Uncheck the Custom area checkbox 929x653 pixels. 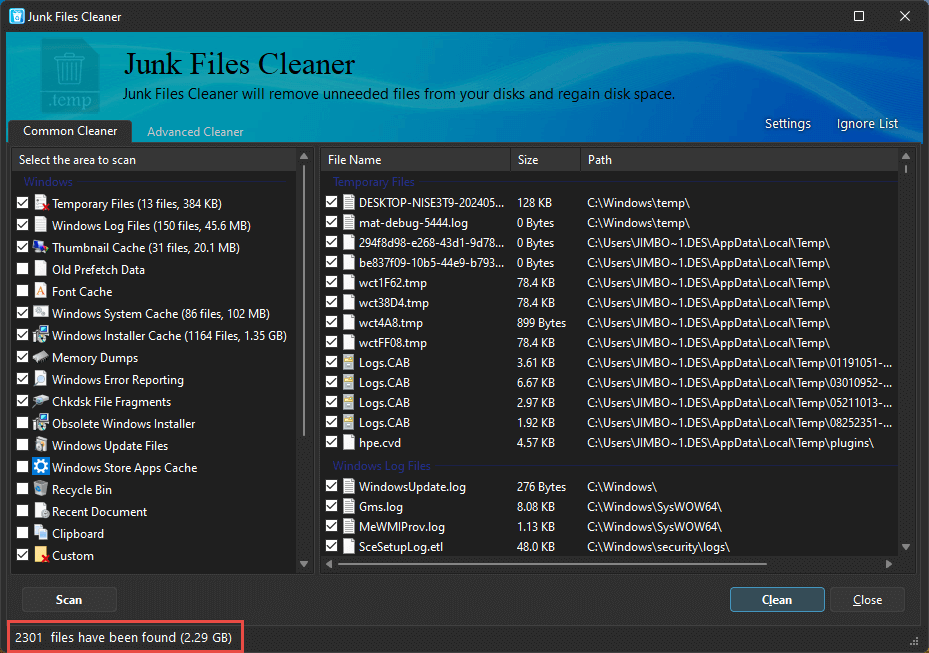(23, 555)
